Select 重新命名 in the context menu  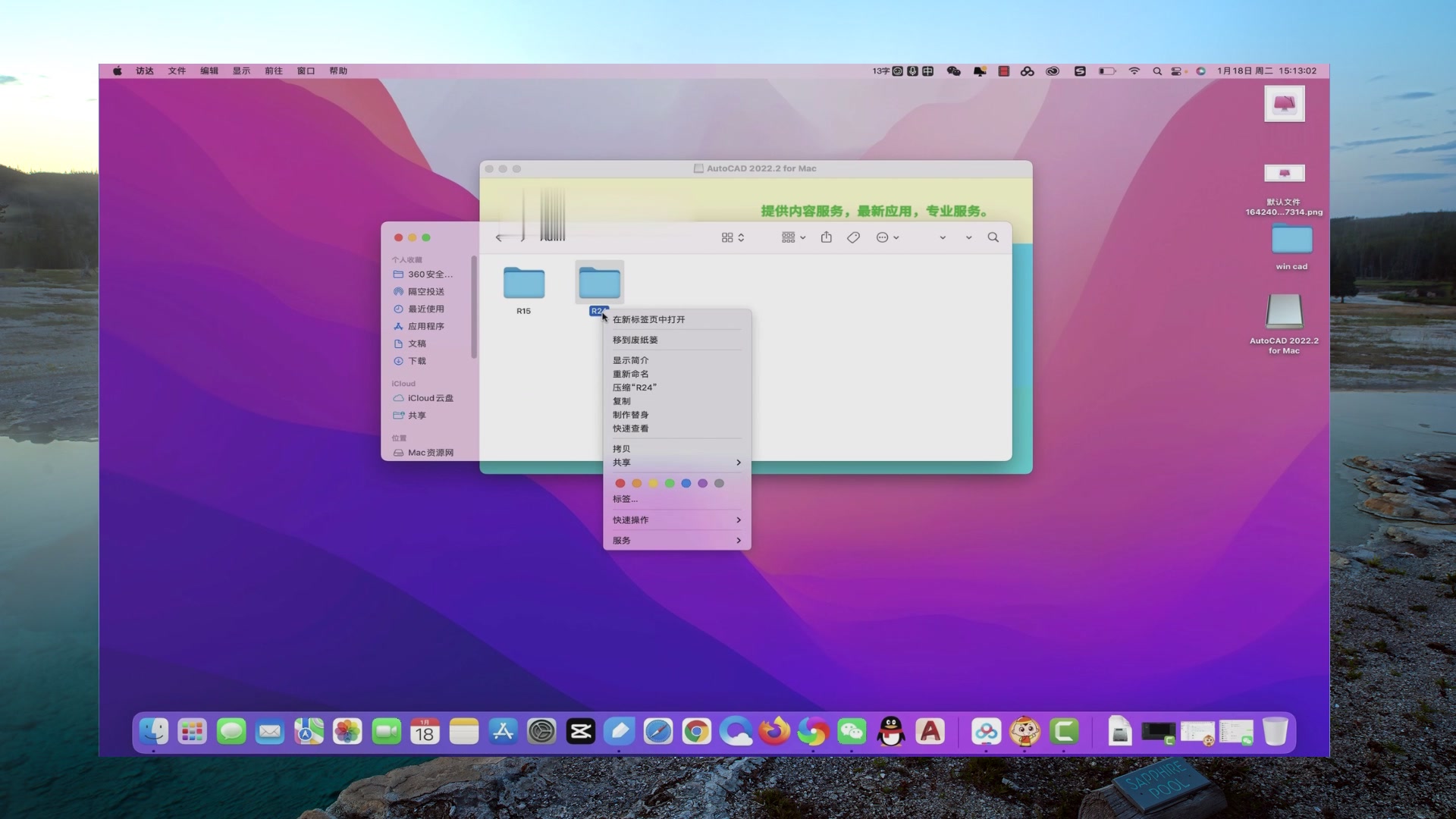(x=676, y=374)
